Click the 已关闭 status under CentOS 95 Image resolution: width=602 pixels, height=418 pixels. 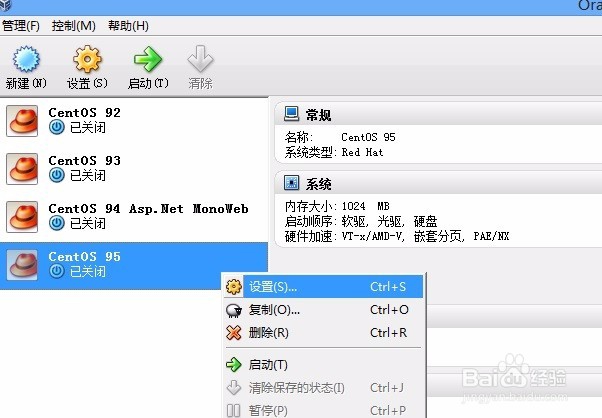(x=88, y=271)
